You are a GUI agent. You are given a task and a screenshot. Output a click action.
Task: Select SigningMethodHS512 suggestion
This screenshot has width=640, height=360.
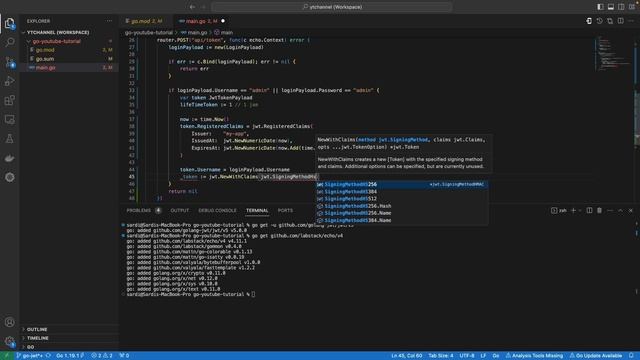402,199
